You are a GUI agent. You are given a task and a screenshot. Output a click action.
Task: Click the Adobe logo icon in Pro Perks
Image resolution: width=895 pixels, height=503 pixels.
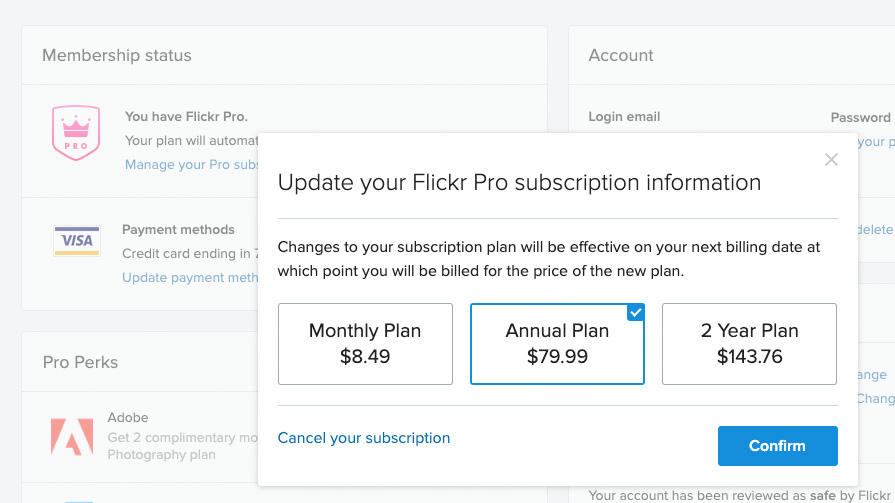click(72, 436)
